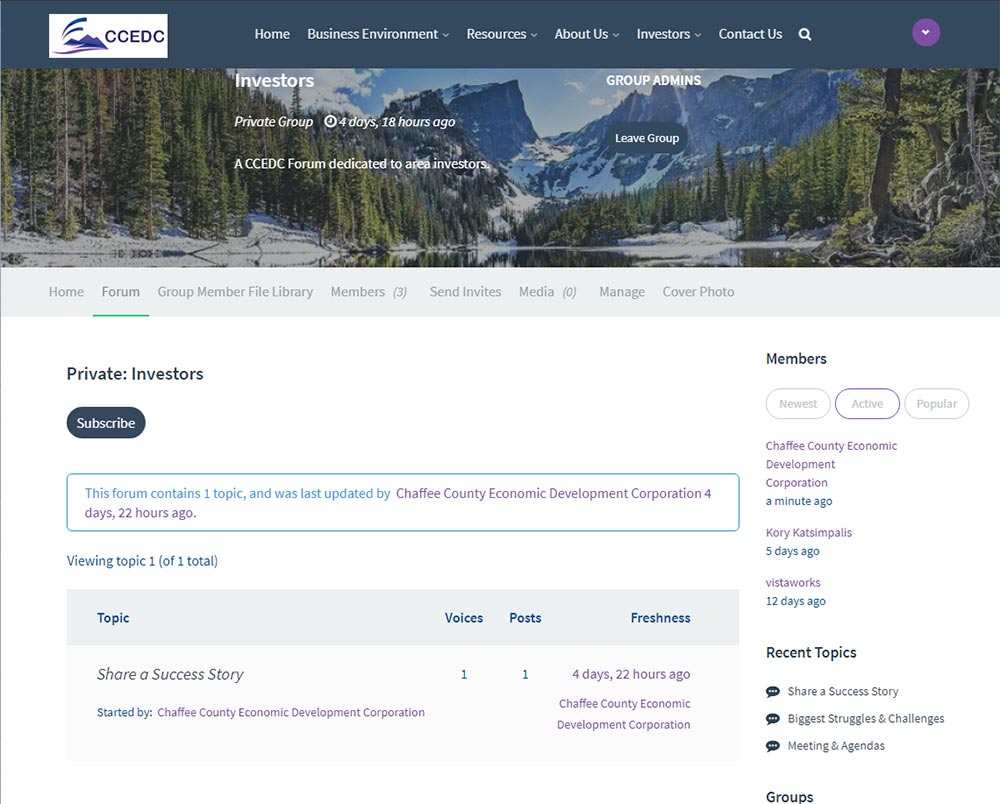Screen dimensions: 1000x804
Task: Open the 4 days, 22 hours ago freshness link
Action: click(x=631, y=675)
